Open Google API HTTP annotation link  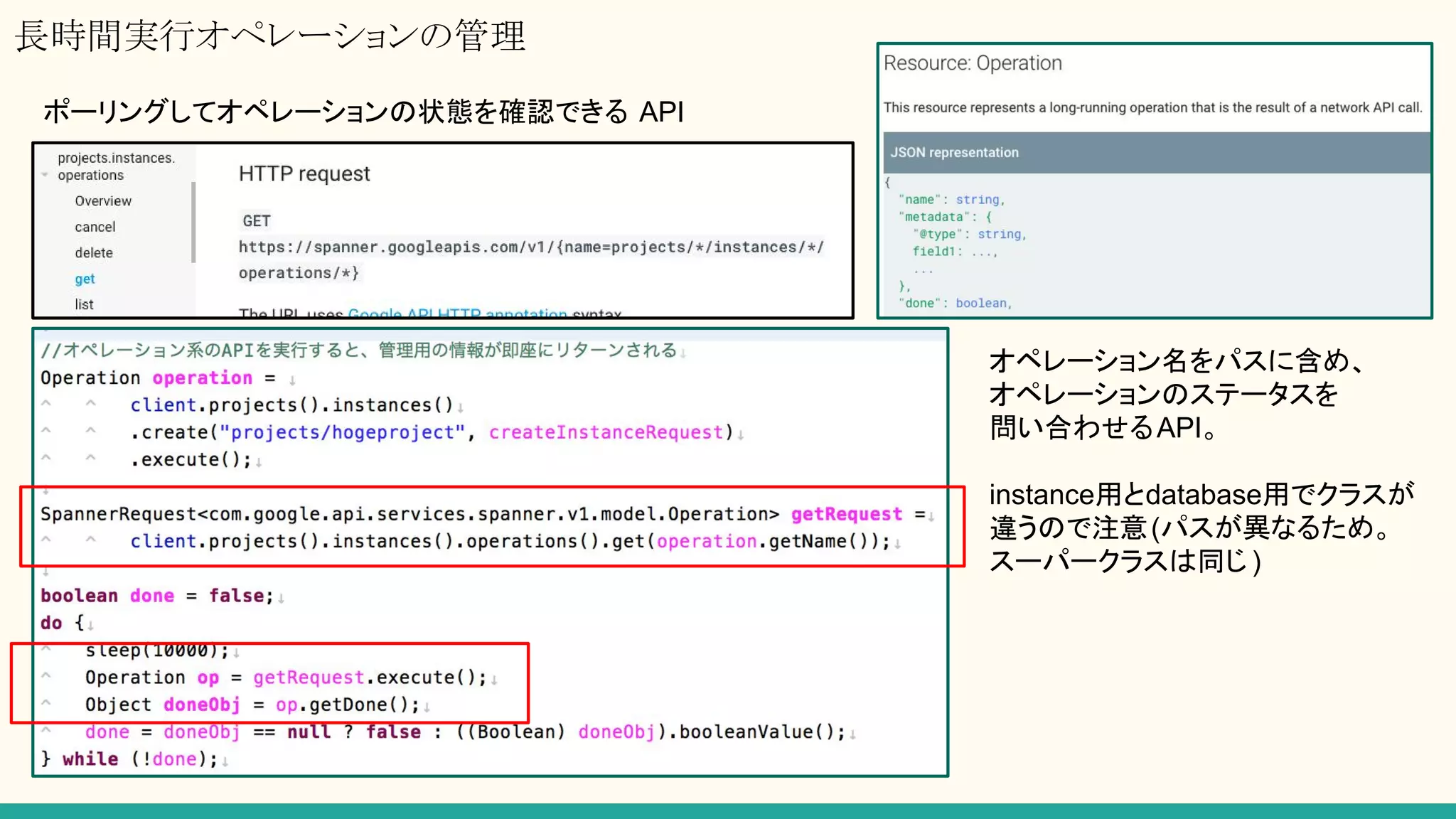[457, 313]
